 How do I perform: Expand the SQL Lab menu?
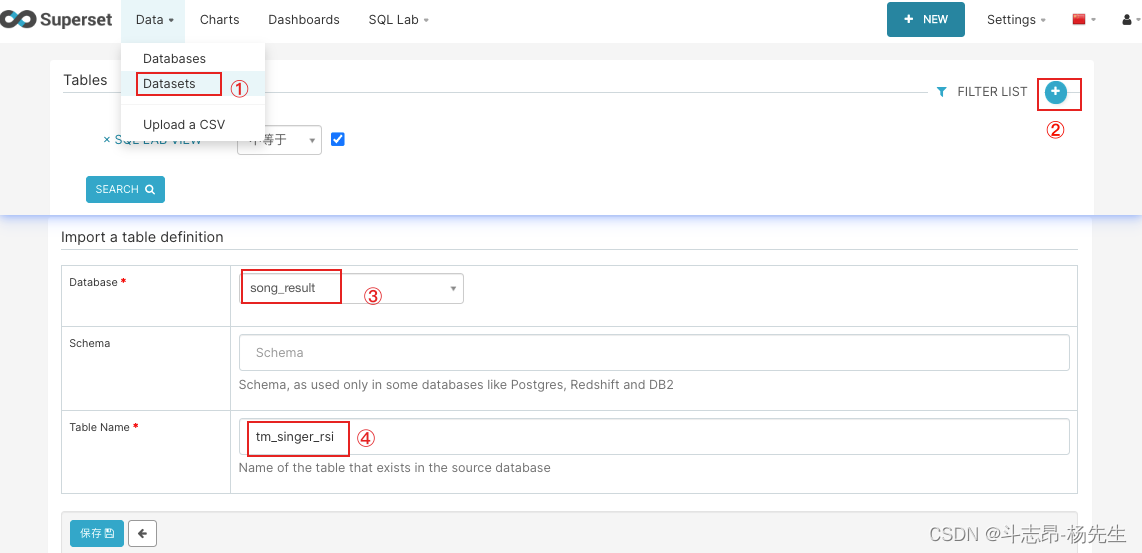(398, 20)
